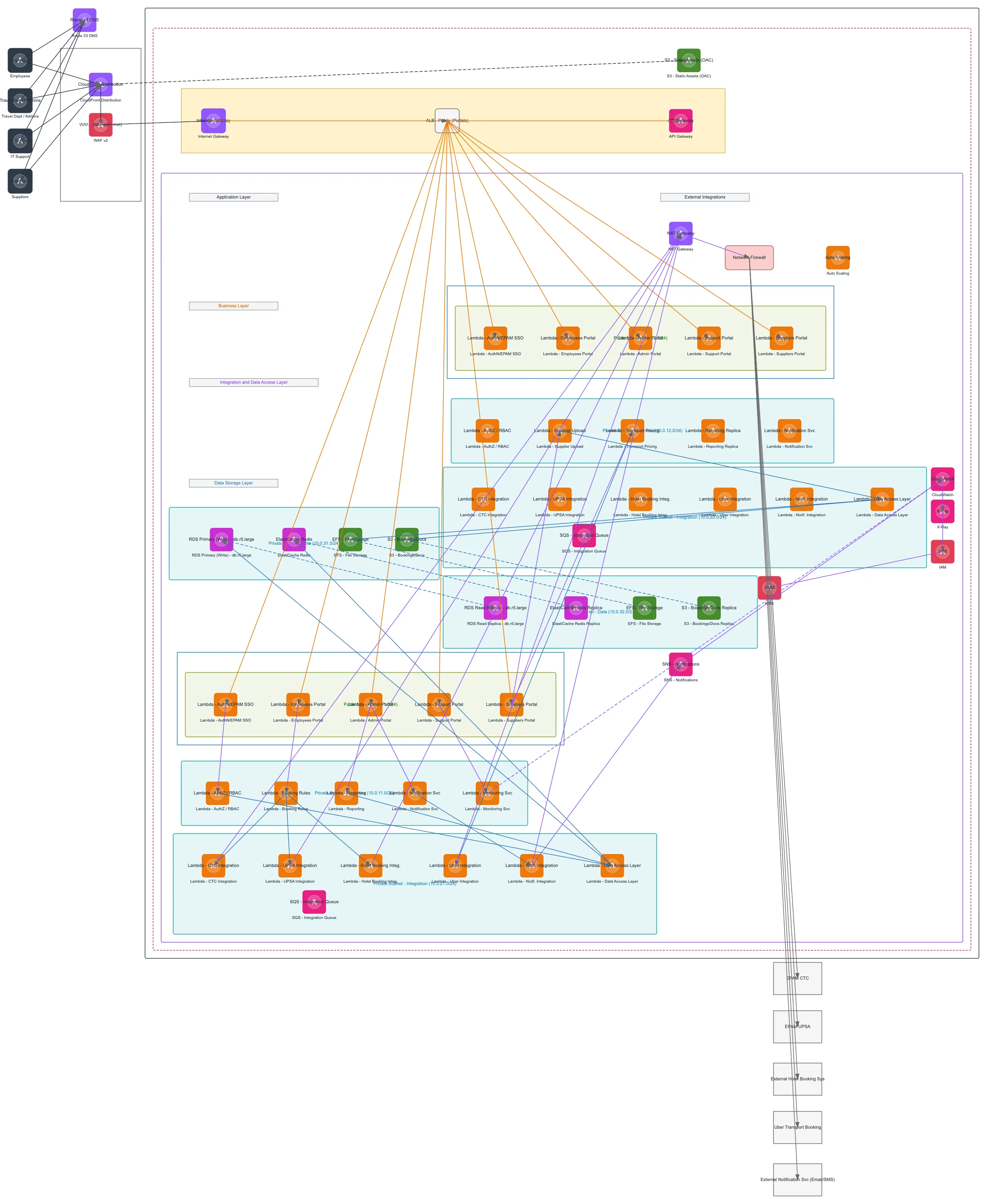Select the S3 - Static Assets (OAC) icon
This screenshot has height=1204, width=987.
[x=689, y=60]
